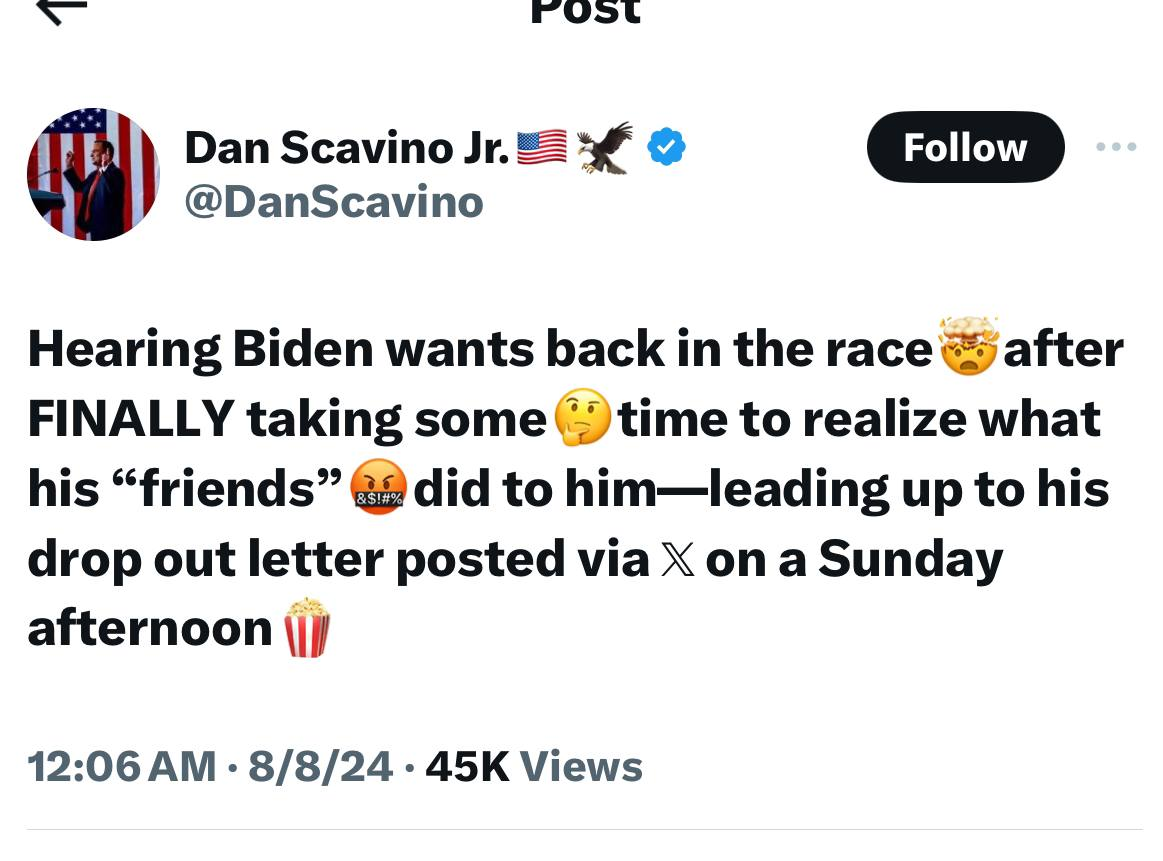Click the eagle emoji beside the name
This screenshot has width=1163, height=861.
coord(605,148)
